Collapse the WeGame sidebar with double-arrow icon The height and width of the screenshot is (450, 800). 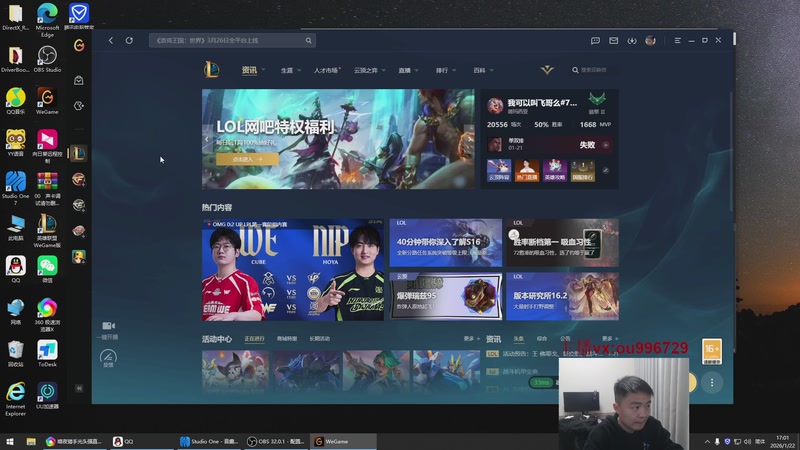click(79, 388)
